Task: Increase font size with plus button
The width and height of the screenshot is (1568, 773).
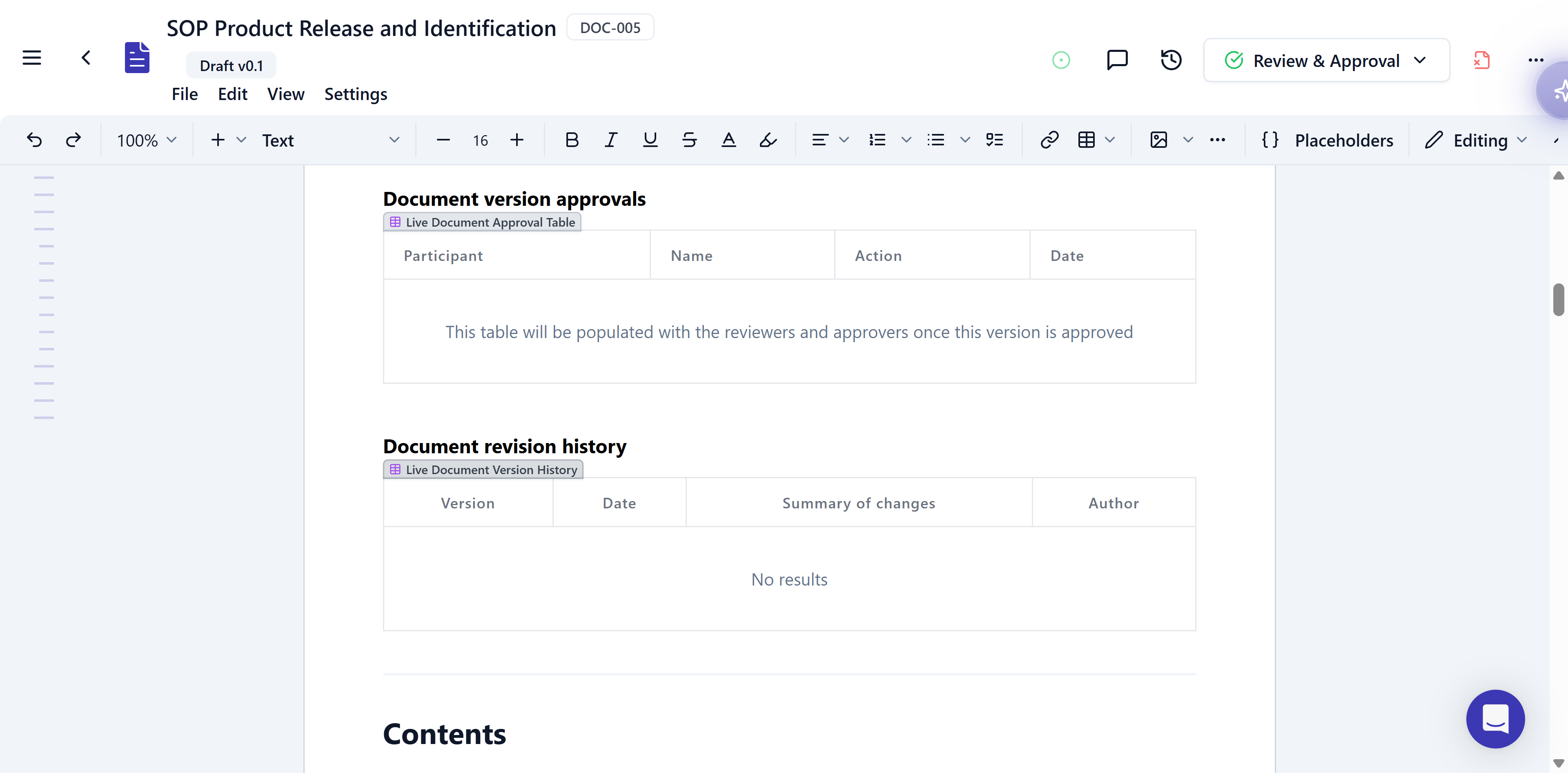Action: [517, 140]
